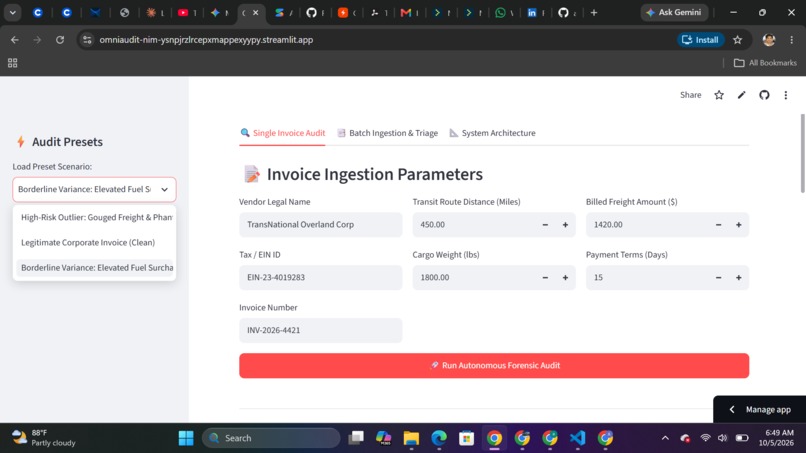Screen dimensions: 806x453
Task: Favorite the app with the Streamlit star icon
Action: 719,95
